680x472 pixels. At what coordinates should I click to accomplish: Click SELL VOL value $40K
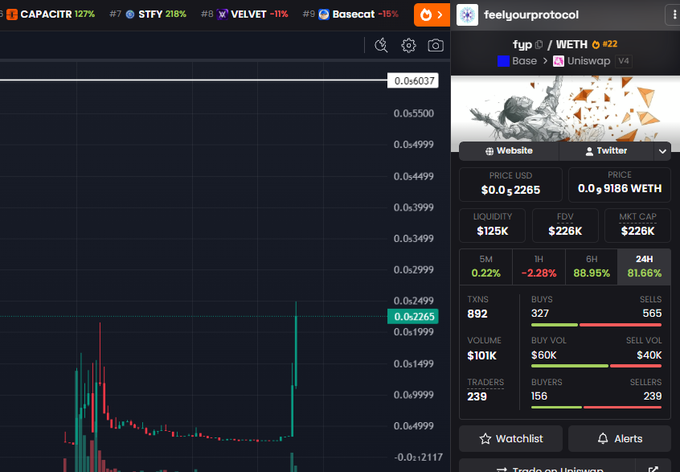click(x=649, y=355)
